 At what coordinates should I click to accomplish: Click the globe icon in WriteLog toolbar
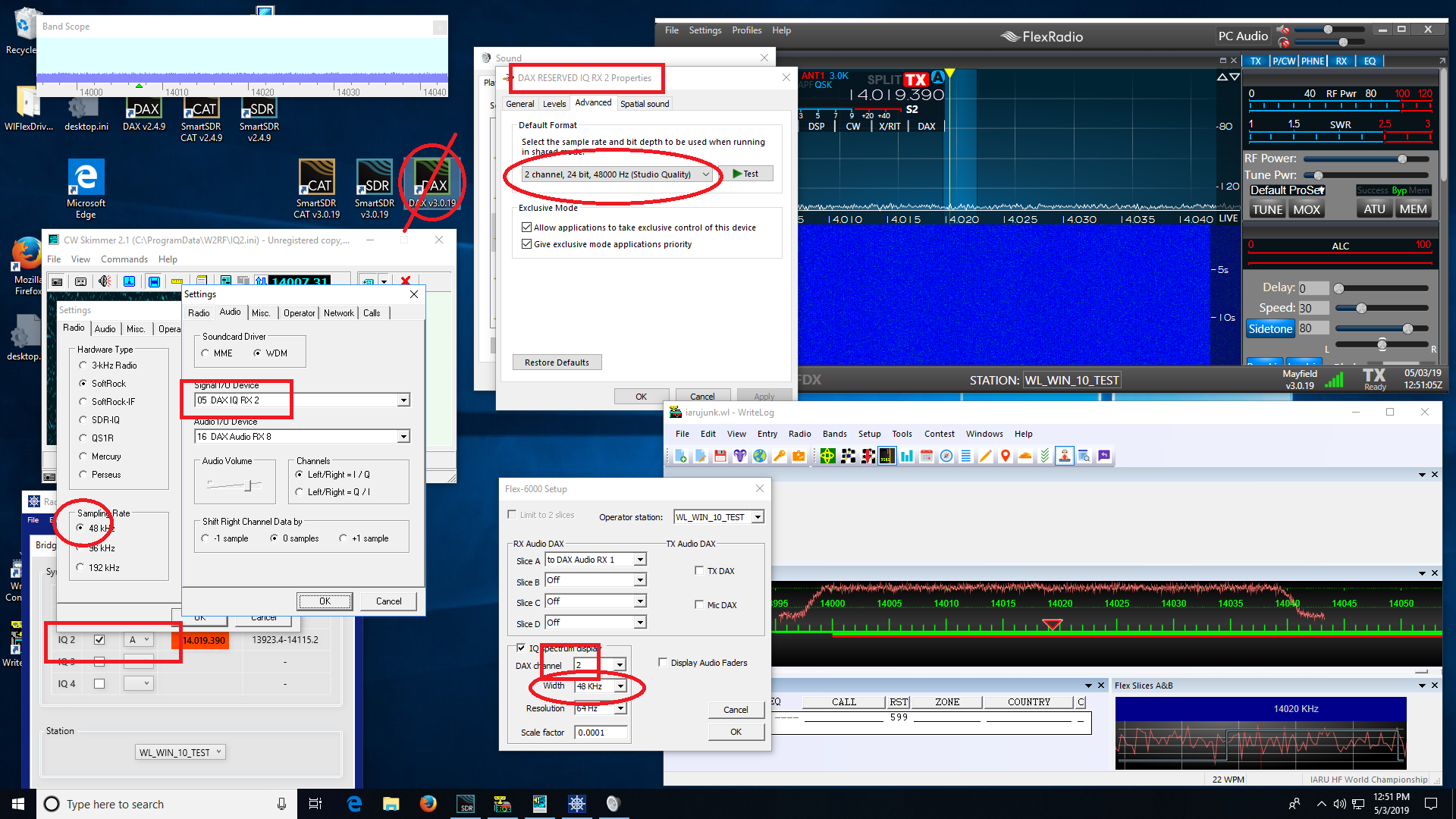tap(759, 456)
